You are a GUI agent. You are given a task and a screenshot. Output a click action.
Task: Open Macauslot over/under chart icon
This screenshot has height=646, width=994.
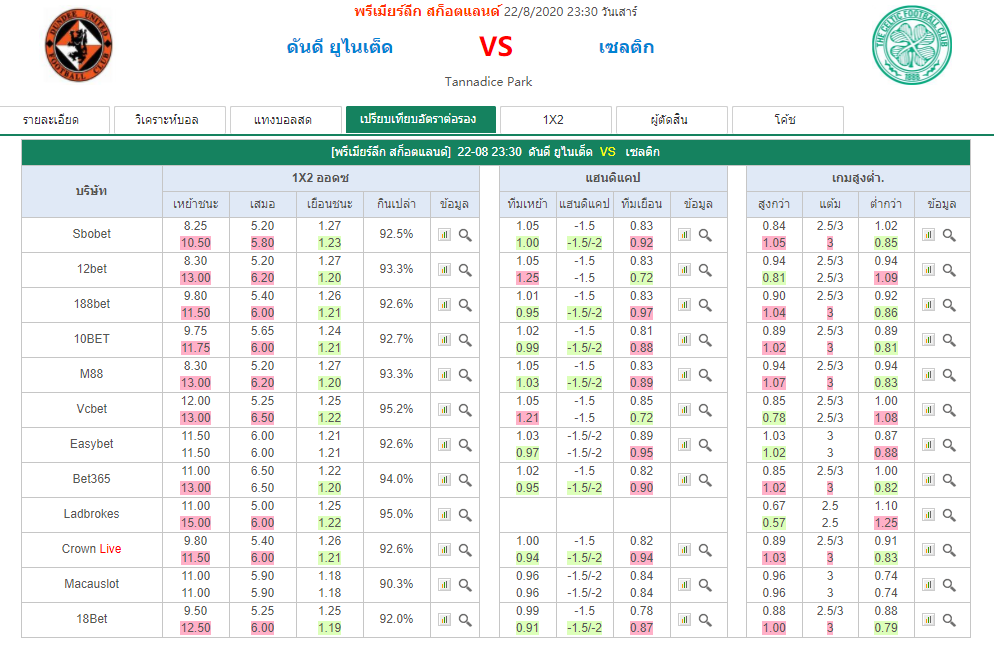pyautogui.click(x=929, y=585)
